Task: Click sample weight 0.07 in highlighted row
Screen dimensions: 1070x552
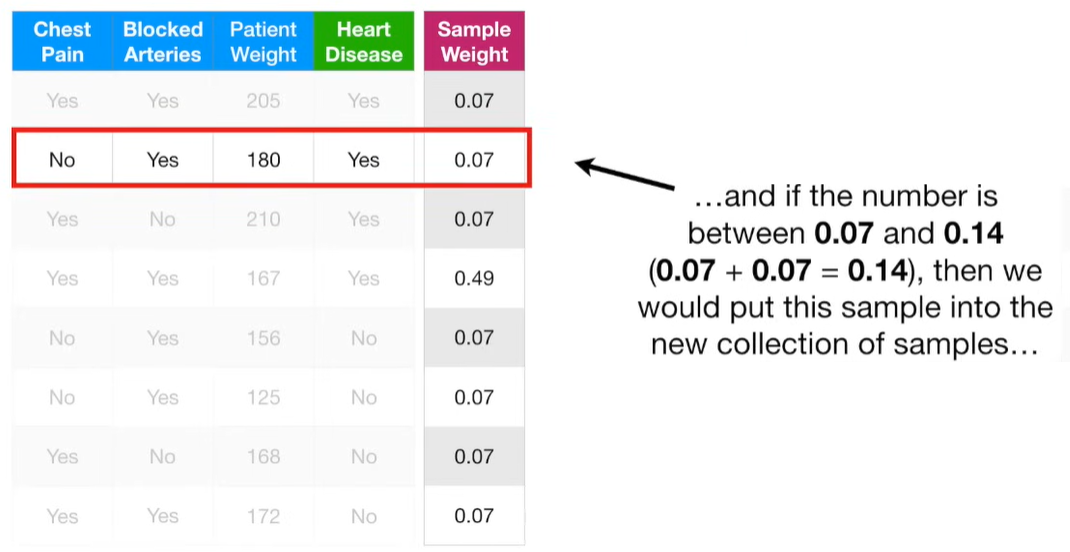Action: coord(474,160)
